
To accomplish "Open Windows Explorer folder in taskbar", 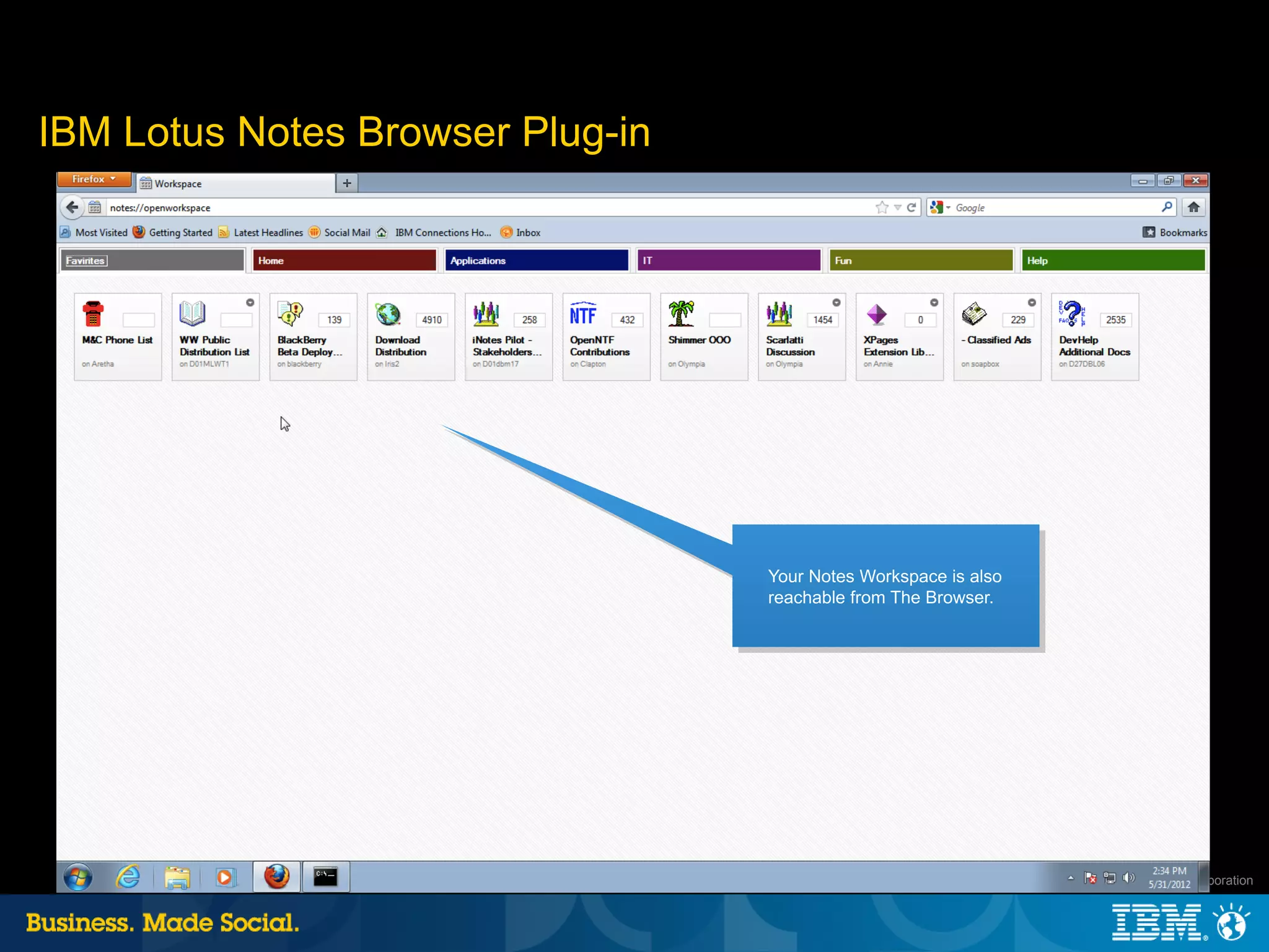I will (177, 877).
